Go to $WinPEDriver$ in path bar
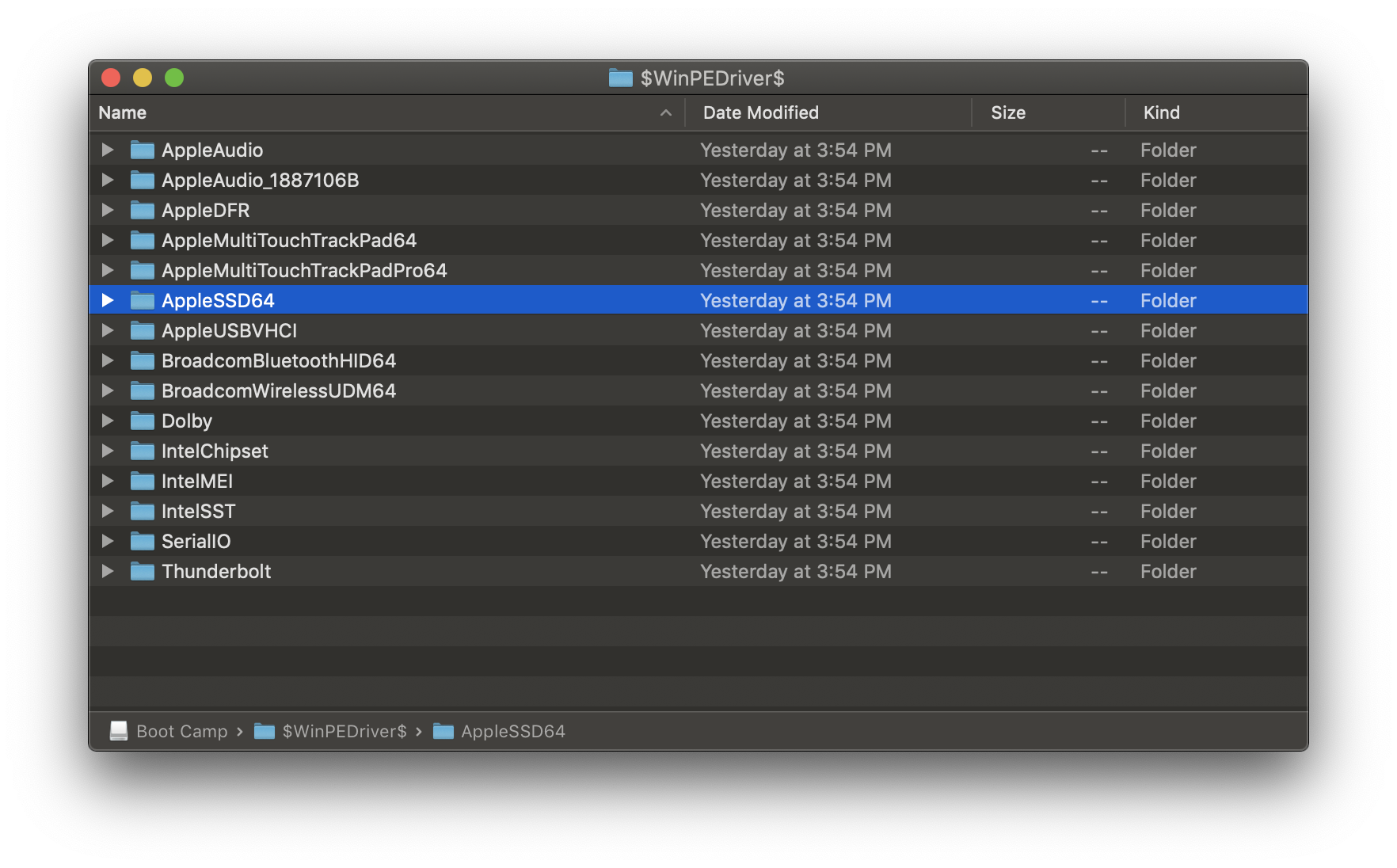 click(x=330, y=731)
